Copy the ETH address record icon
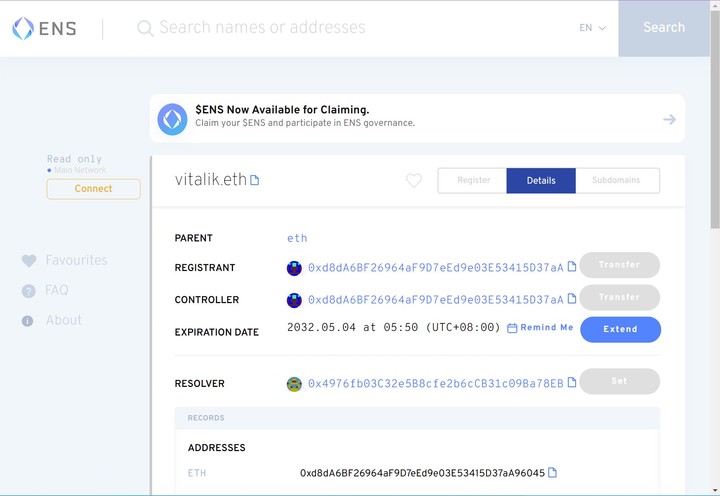The width and height of the screenshot is (720, 496). pos(553,473)
